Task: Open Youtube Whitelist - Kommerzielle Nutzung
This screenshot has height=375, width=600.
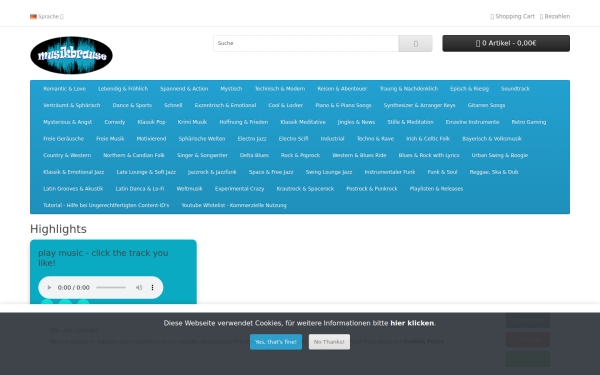Action: 234,205
